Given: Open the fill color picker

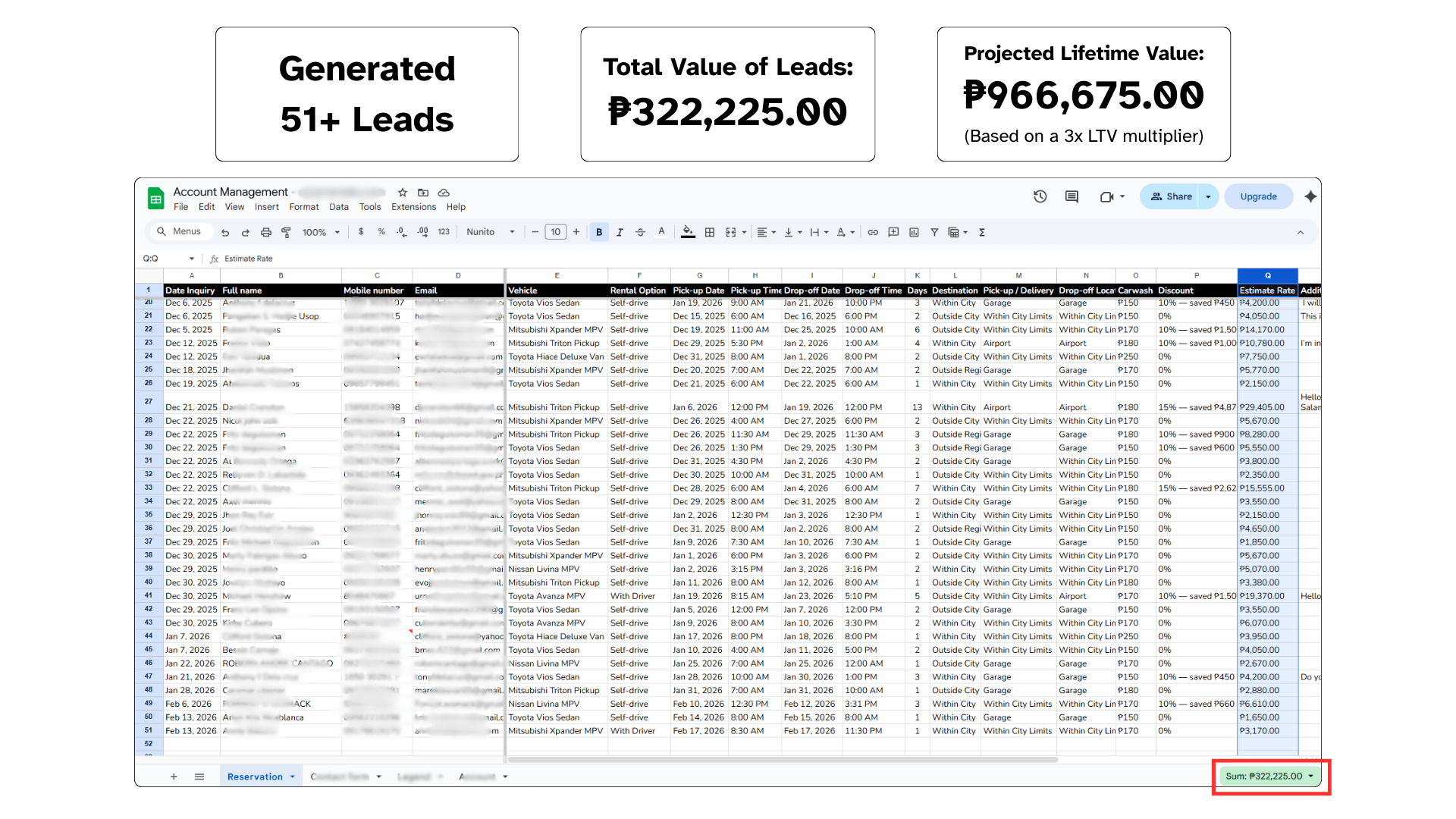Looking at the screenshot, I should pyautogui.click(x=688, y=232).
